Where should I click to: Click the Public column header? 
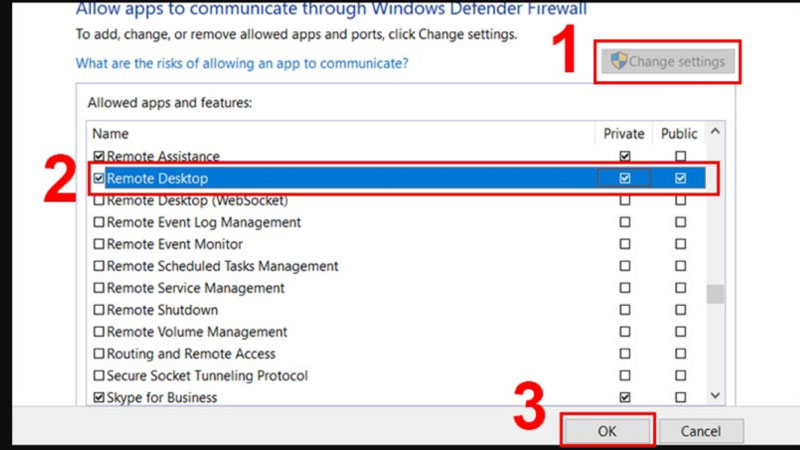pos(680,133)
